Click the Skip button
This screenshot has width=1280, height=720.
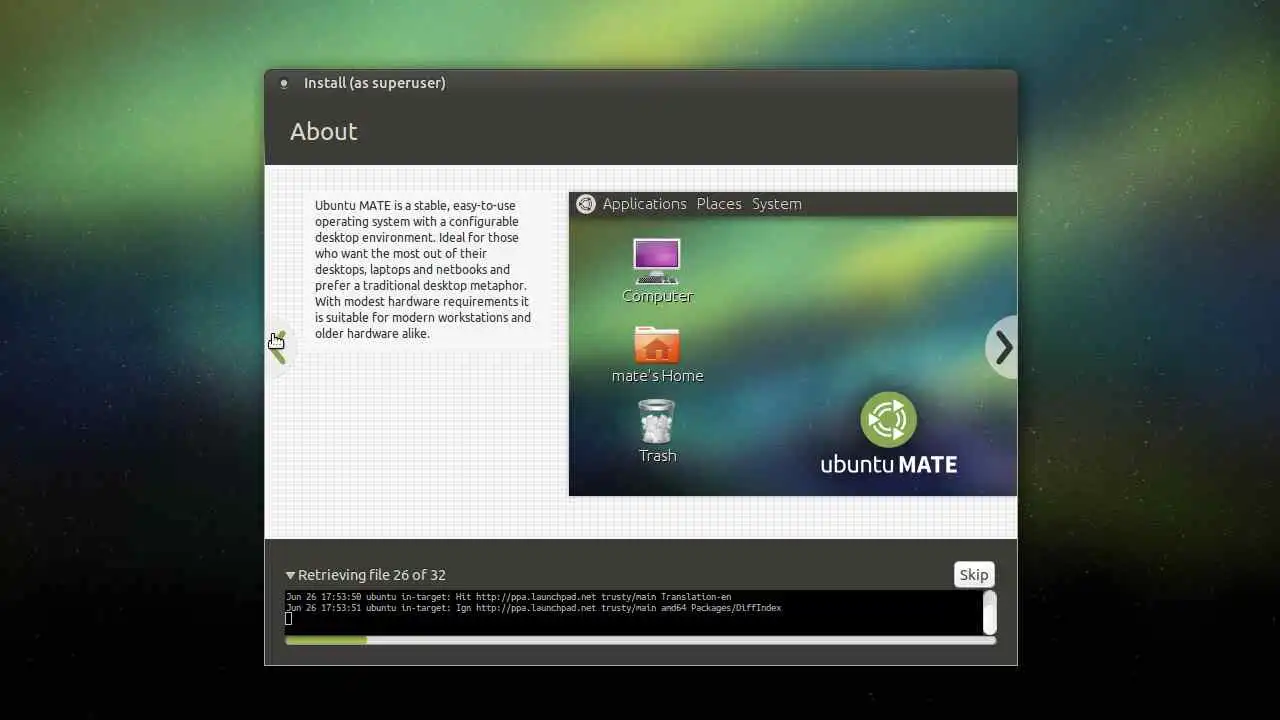coord(974,574)
